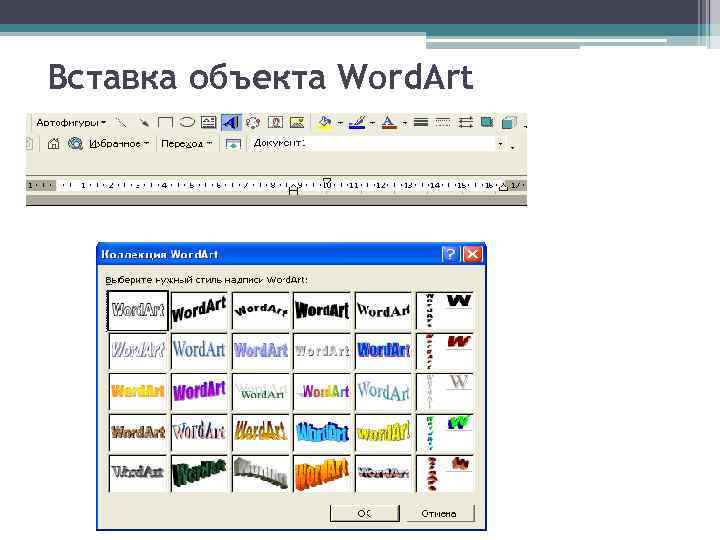Click the left indent marker on ruler
Image resolution: width=720 pixels, height=540 pixels.
click(x=293, y=188)
